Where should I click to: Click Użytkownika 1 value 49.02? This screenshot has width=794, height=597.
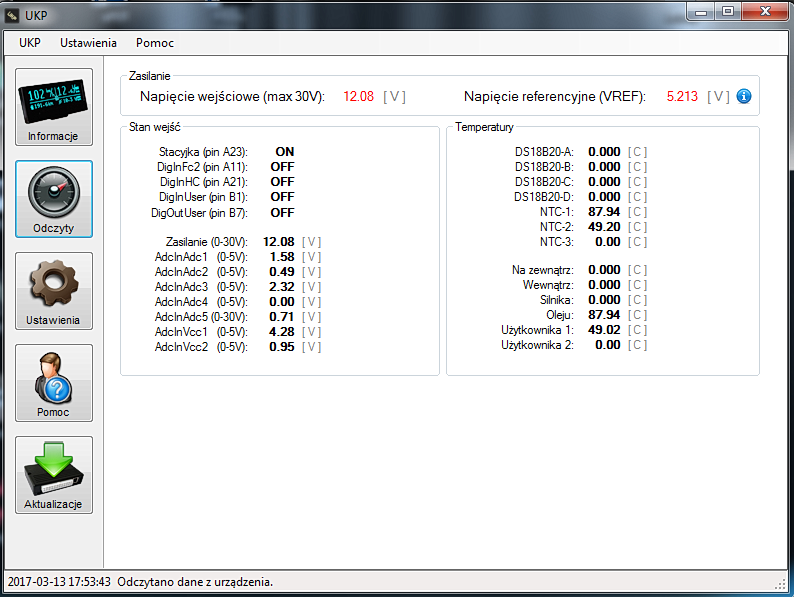tap(604, 330)
